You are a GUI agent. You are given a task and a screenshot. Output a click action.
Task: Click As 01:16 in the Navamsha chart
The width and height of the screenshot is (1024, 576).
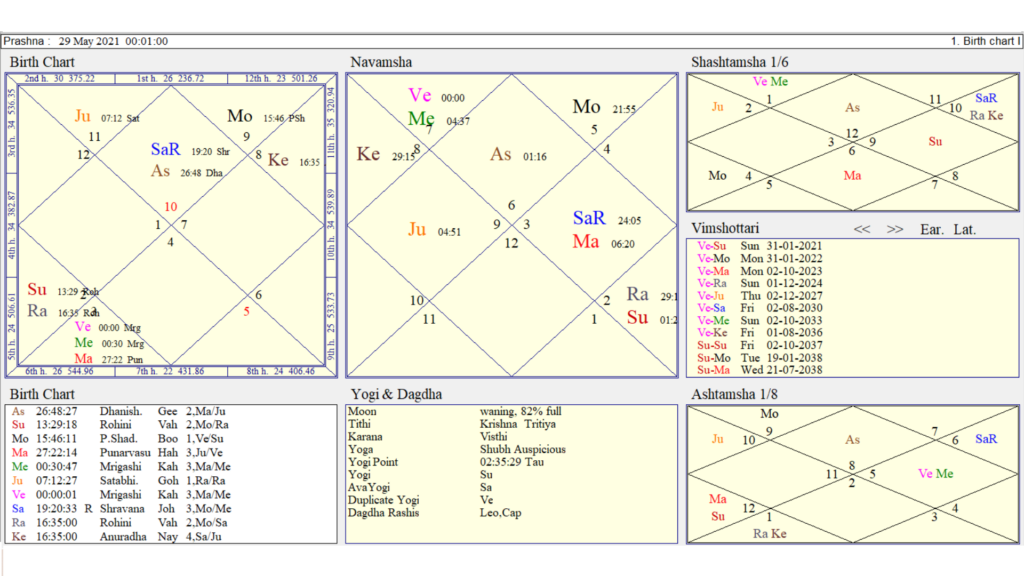(519, 155)
